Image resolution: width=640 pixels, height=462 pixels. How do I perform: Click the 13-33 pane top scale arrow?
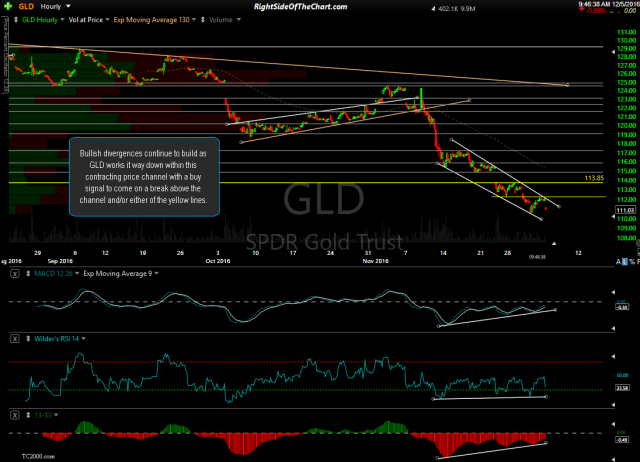pos(613,424)
